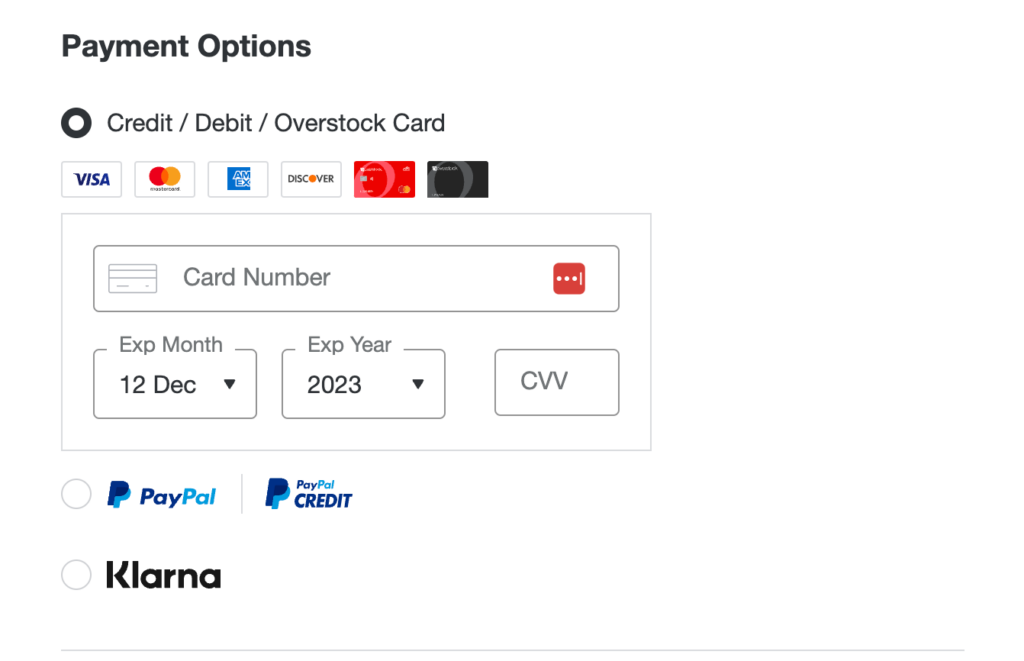This screenshot has width=1024, height=661.
Task: Enable the Klarna payment option
Action: (76, 574)
